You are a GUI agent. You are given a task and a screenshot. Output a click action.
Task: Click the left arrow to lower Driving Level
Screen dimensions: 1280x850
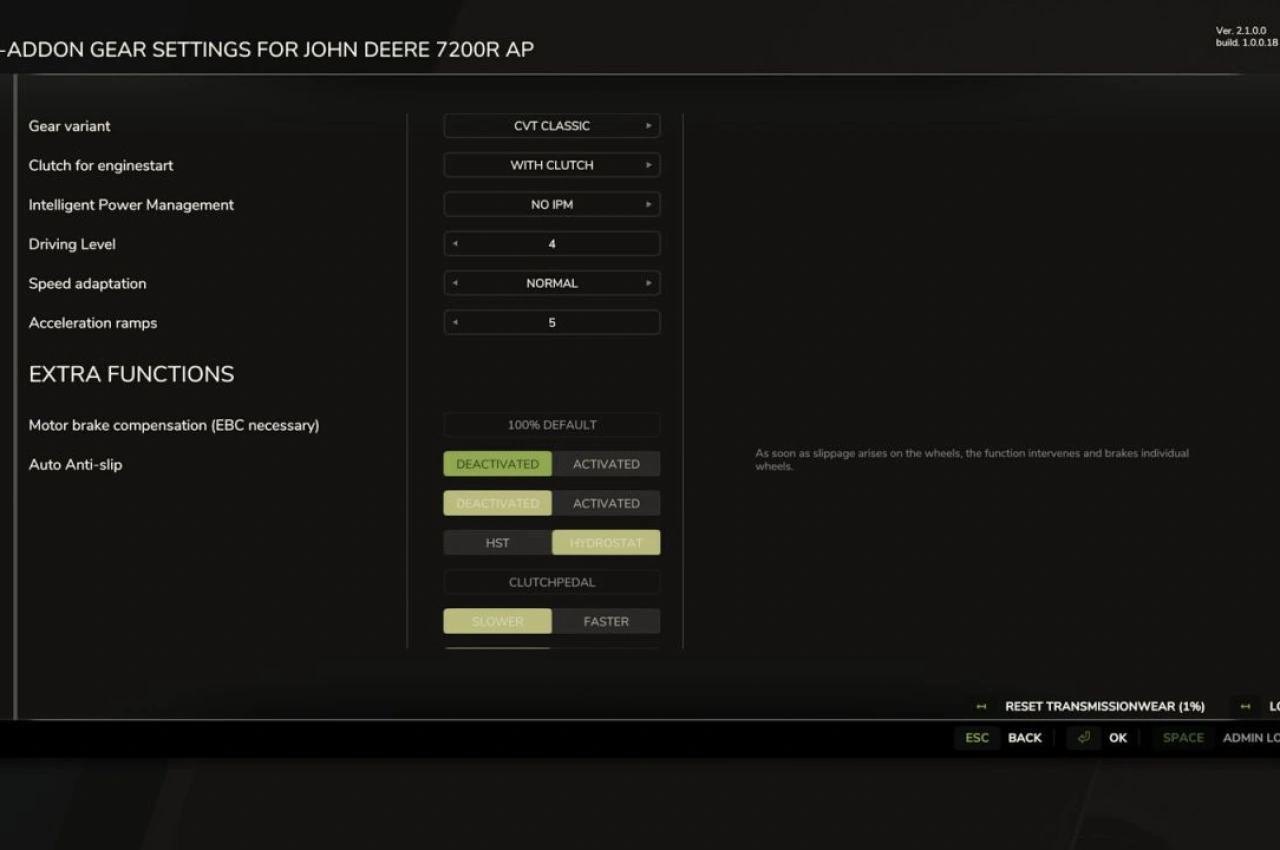pyautogui.click(x=456, y=243)
